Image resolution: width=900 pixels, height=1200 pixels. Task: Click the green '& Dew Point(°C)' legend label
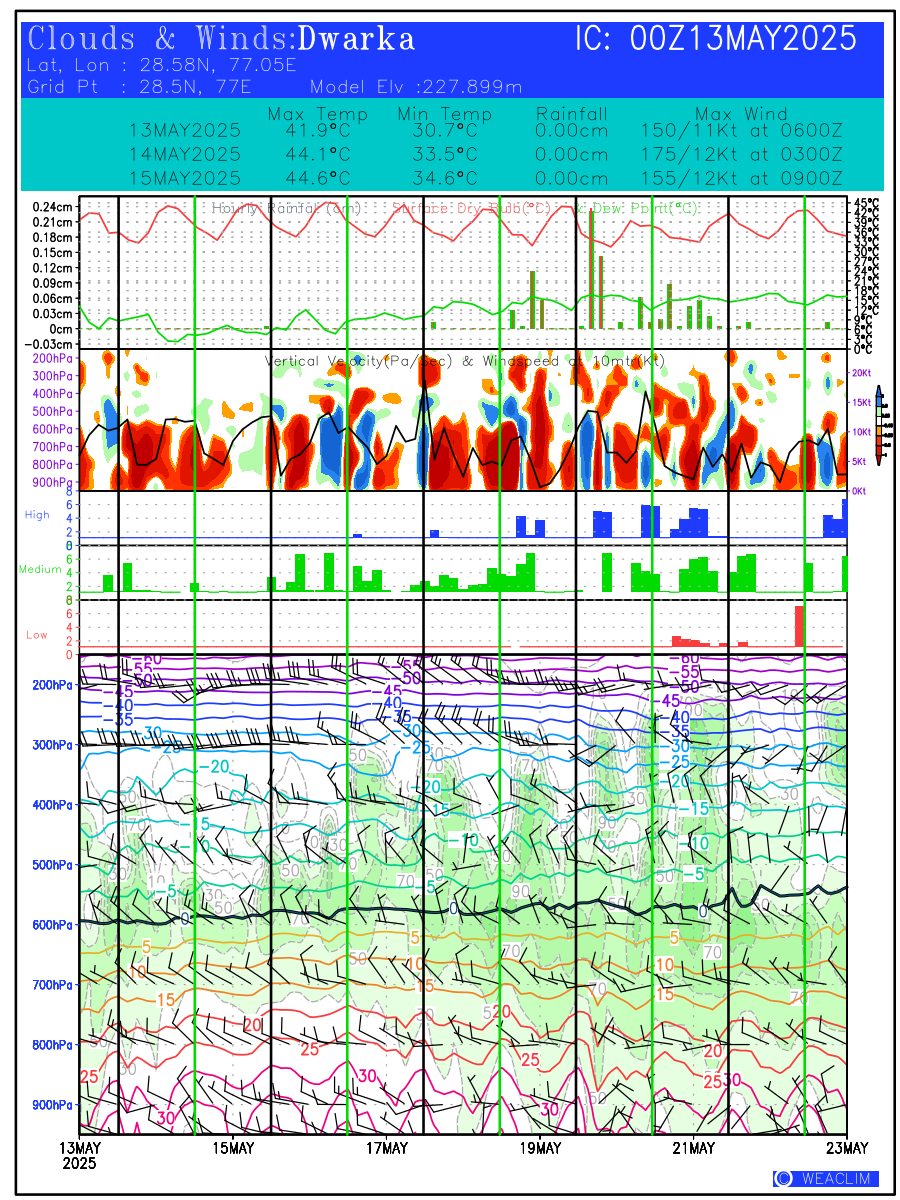tap(637, 208)
